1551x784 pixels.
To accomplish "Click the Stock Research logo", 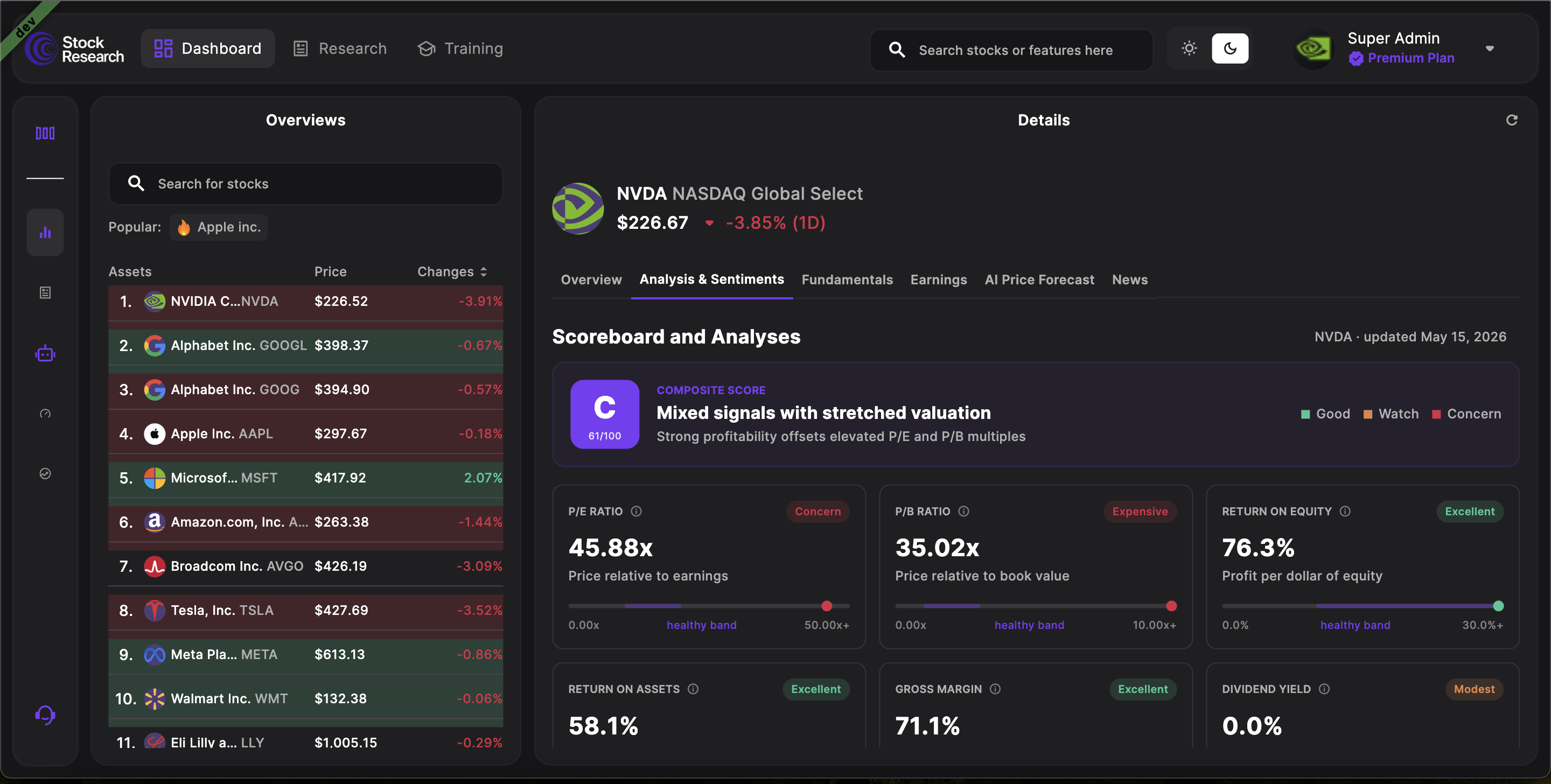I will point(75,49).
